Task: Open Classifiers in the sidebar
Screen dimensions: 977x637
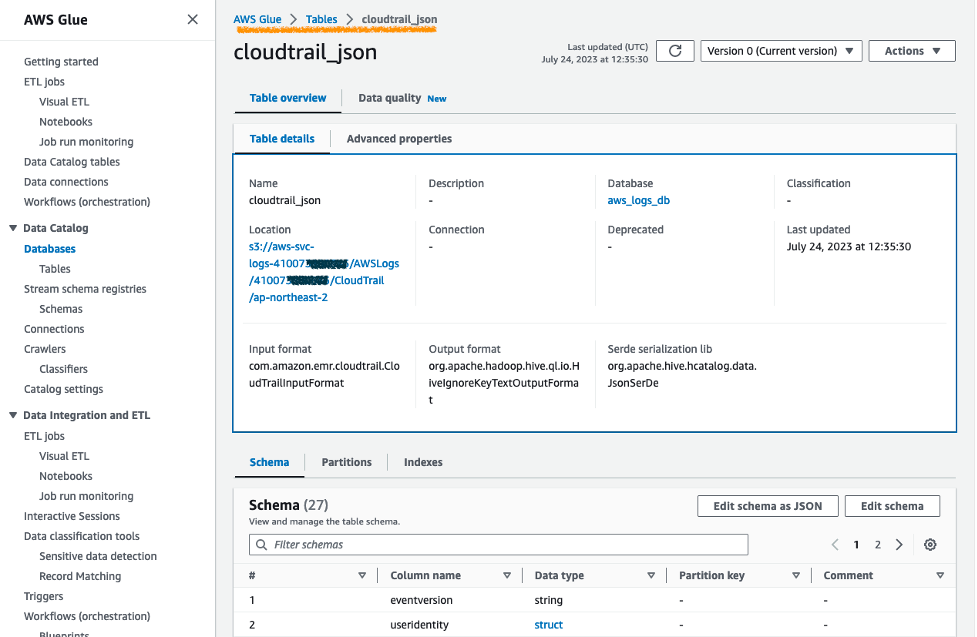Action: (64, 369)
